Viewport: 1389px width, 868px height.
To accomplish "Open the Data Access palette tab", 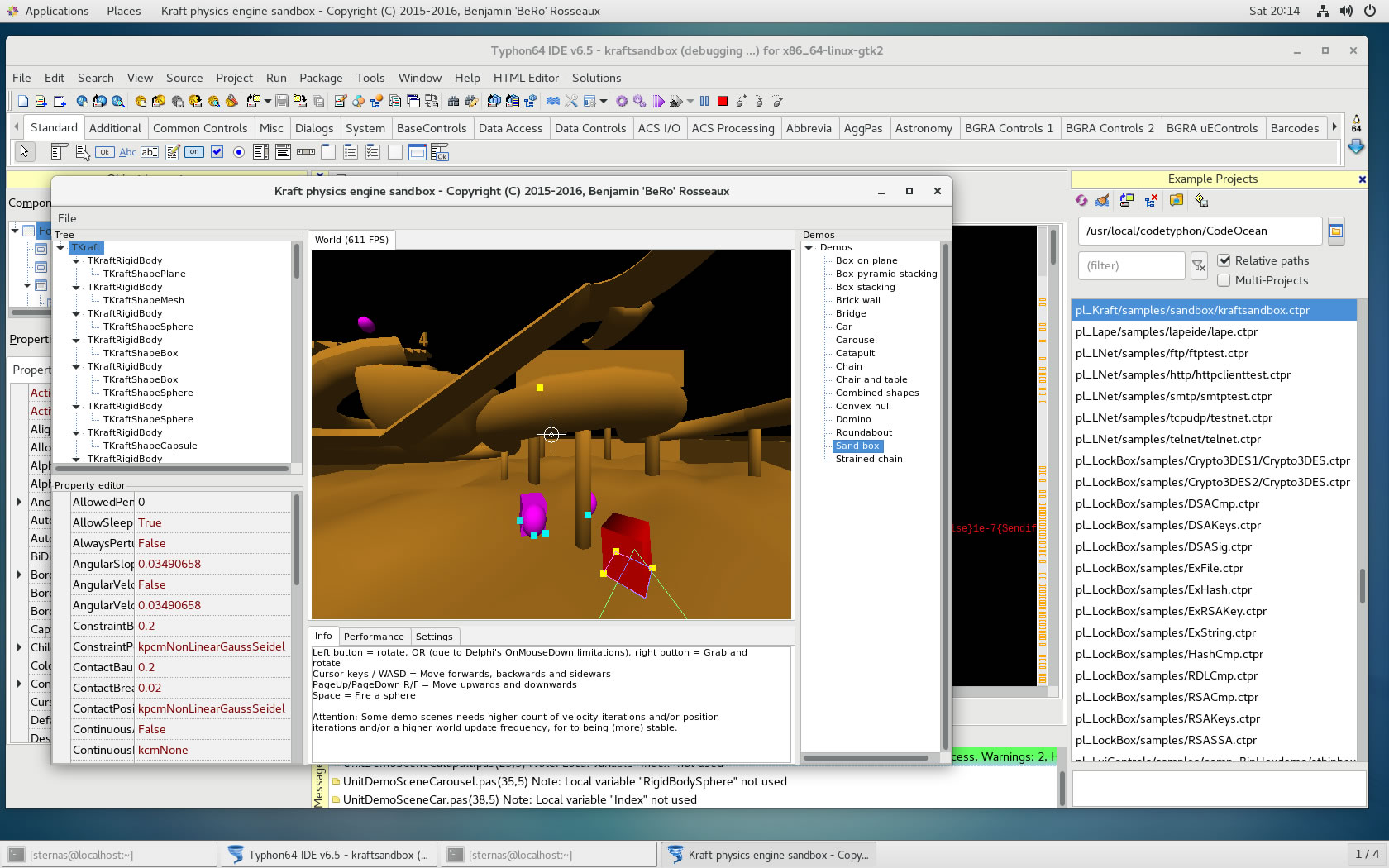I will click(x=510, y=128).
